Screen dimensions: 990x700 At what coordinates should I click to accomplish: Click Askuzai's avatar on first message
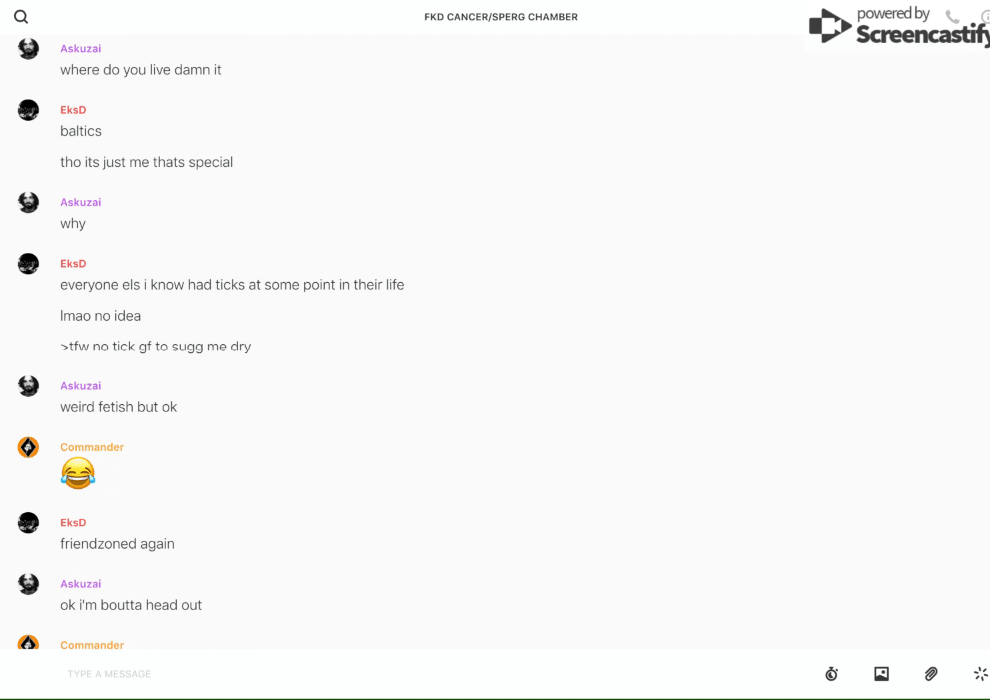[28, 49]
